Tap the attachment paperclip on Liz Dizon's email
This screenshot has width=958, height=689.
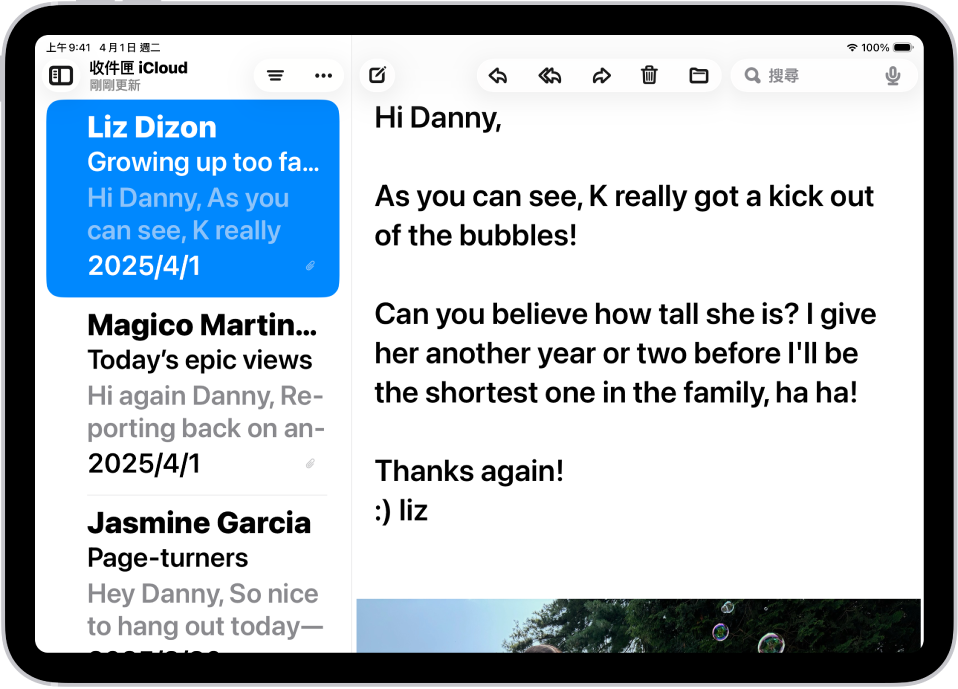click(x=310, y=265)
